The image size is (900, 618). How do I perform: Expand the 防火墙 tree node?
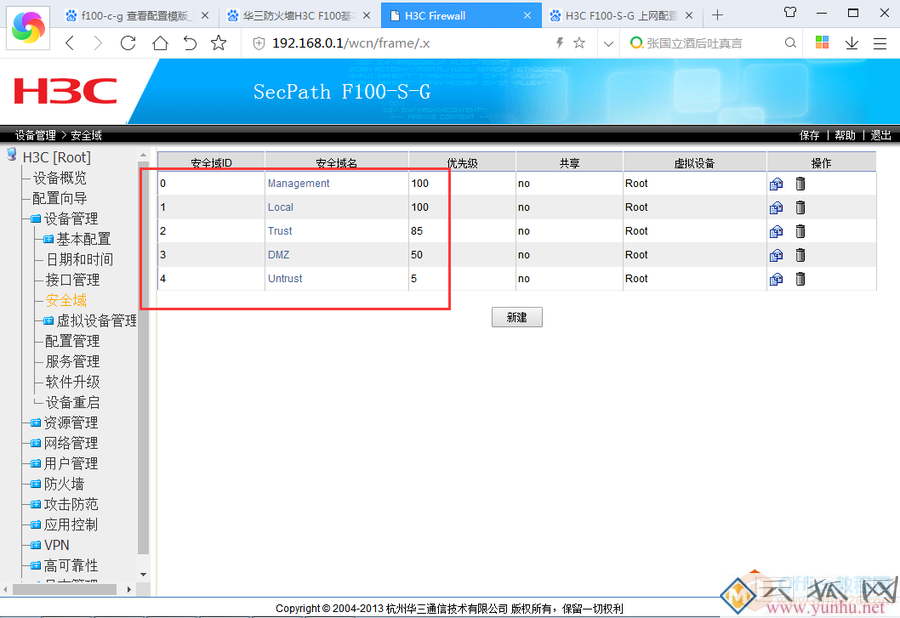[35, 484]
